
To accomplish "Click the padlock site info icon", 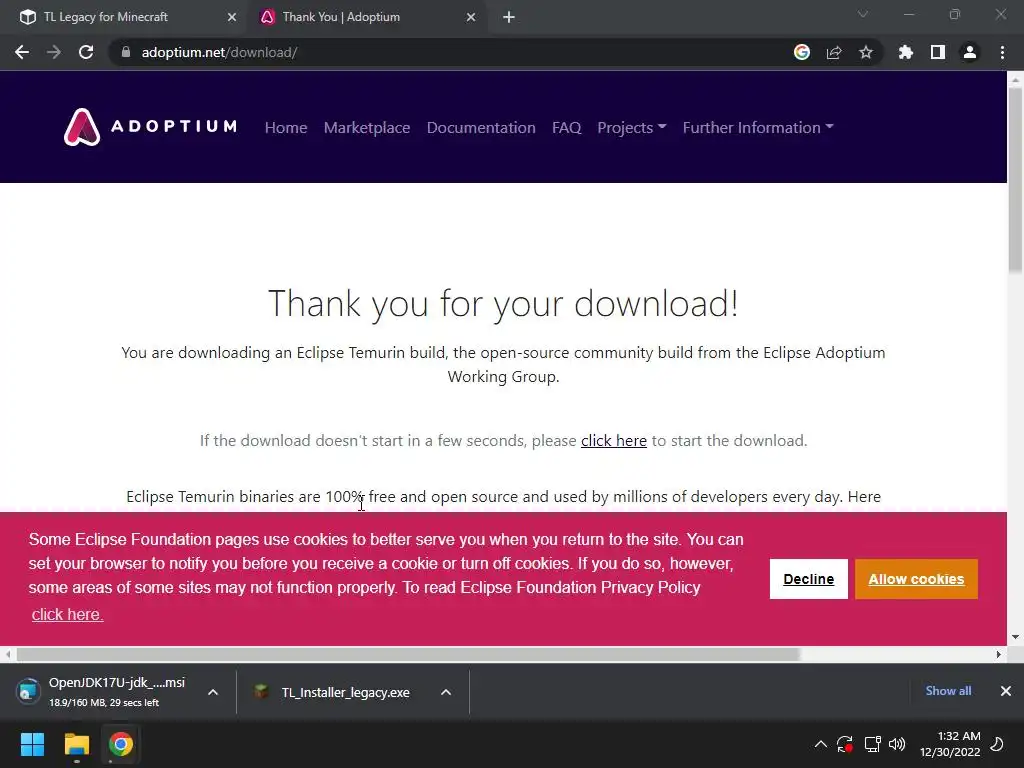I will click(x=126, y=52).
